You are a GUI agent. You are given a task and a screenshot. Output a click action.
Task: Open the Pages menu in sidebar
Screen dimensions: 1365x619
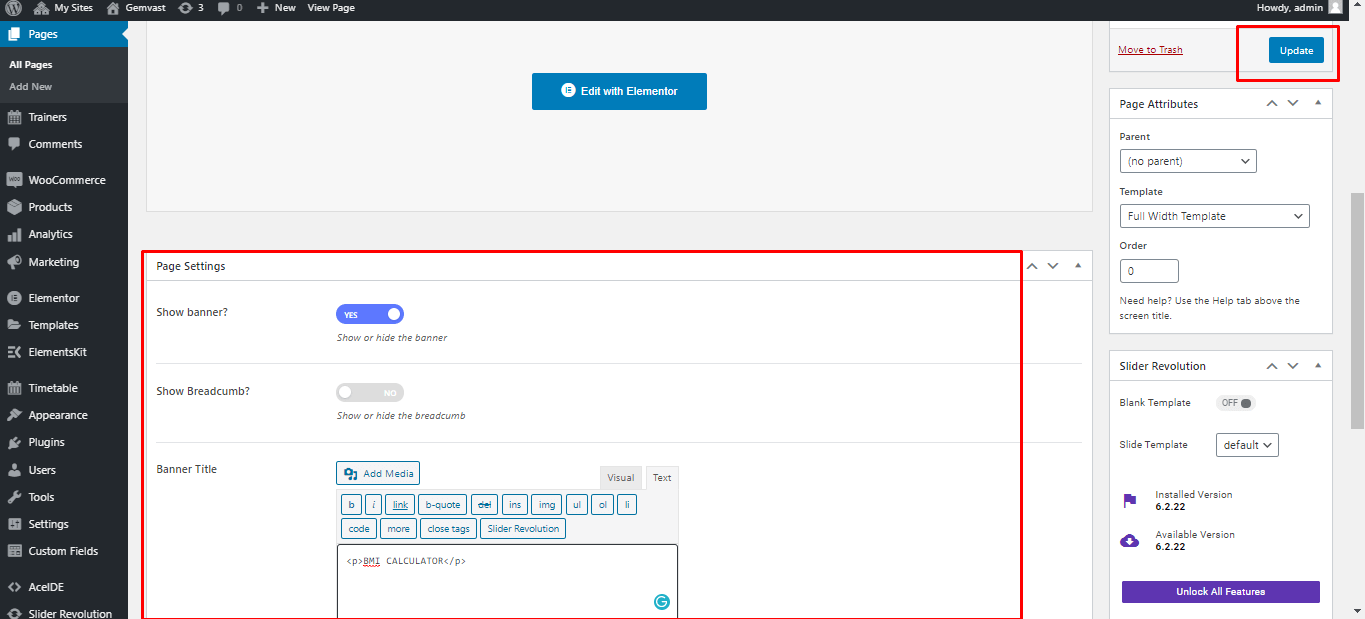coord(64,34)
